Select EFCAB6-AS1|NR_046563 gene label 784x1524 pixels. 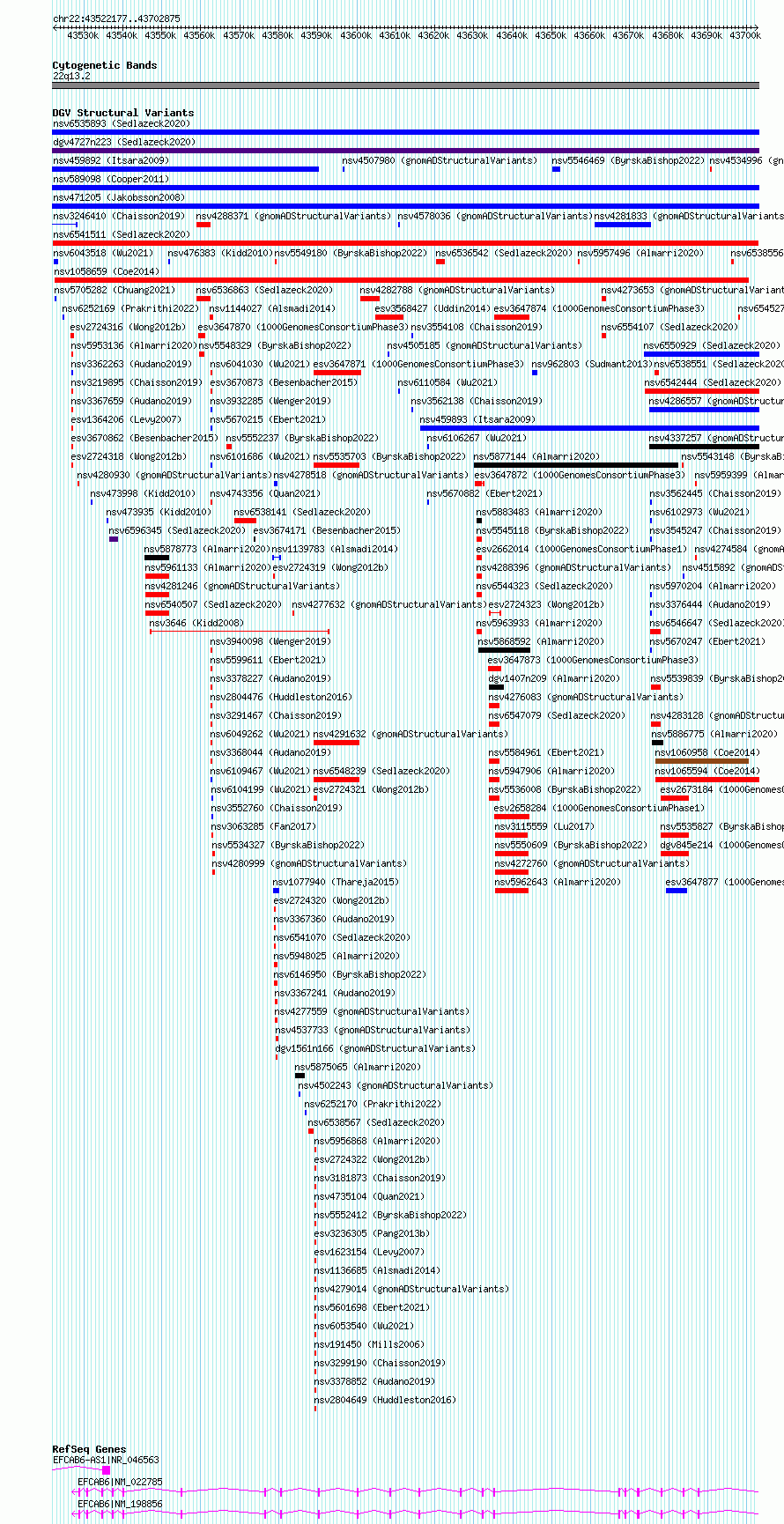point(106,1460)
